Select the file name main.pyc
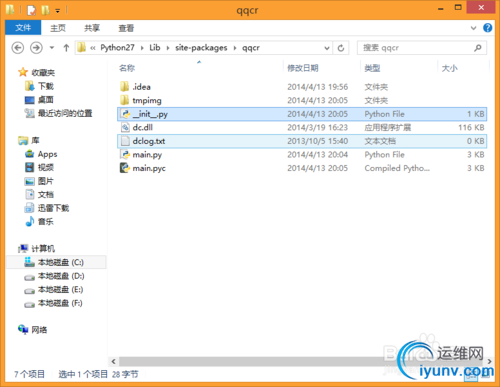Screen dimensions: 500x387 (149, 168)
